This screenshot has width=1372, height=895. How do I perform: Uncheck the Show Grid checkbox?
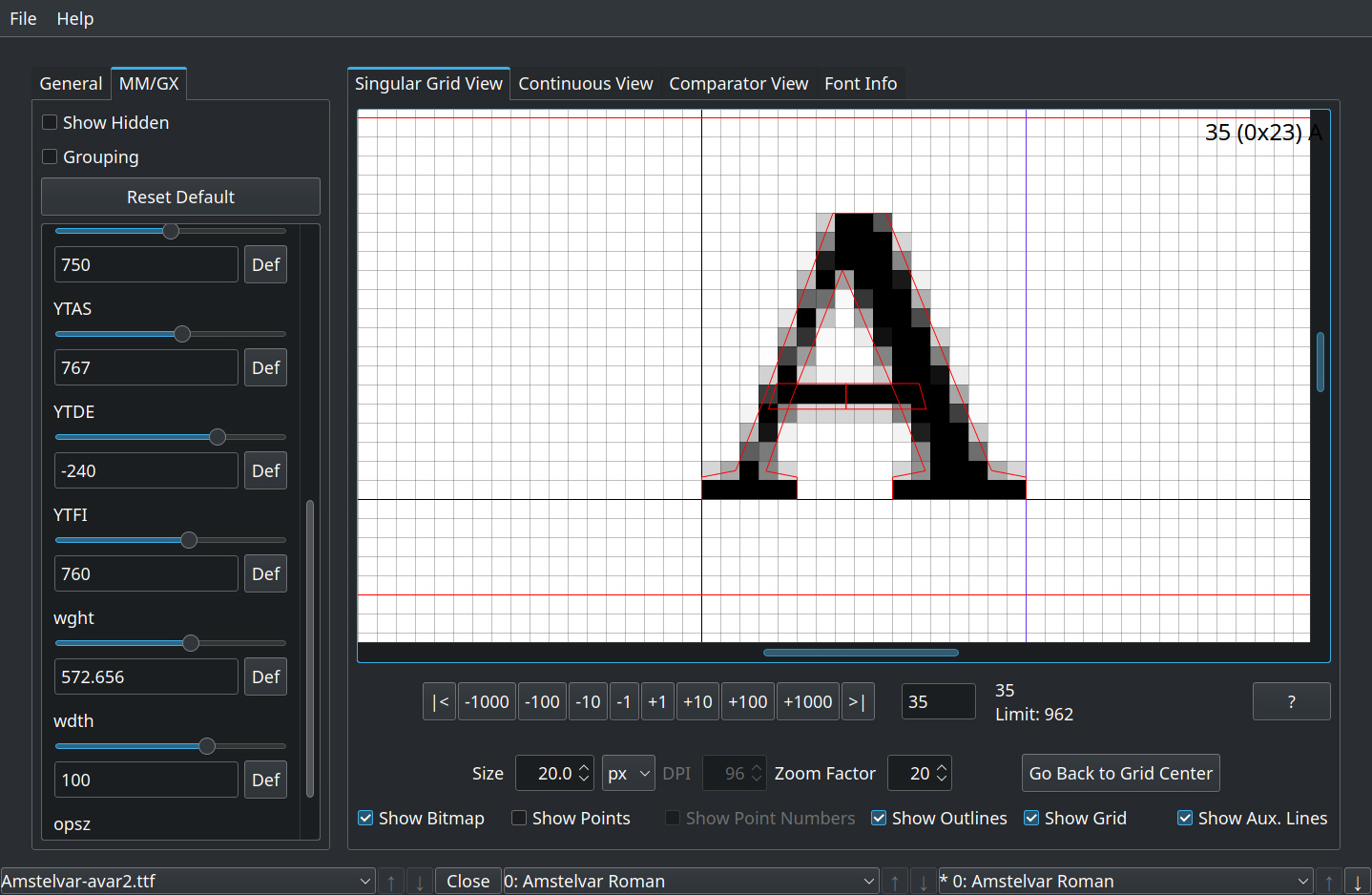(x=1031, y=818)
